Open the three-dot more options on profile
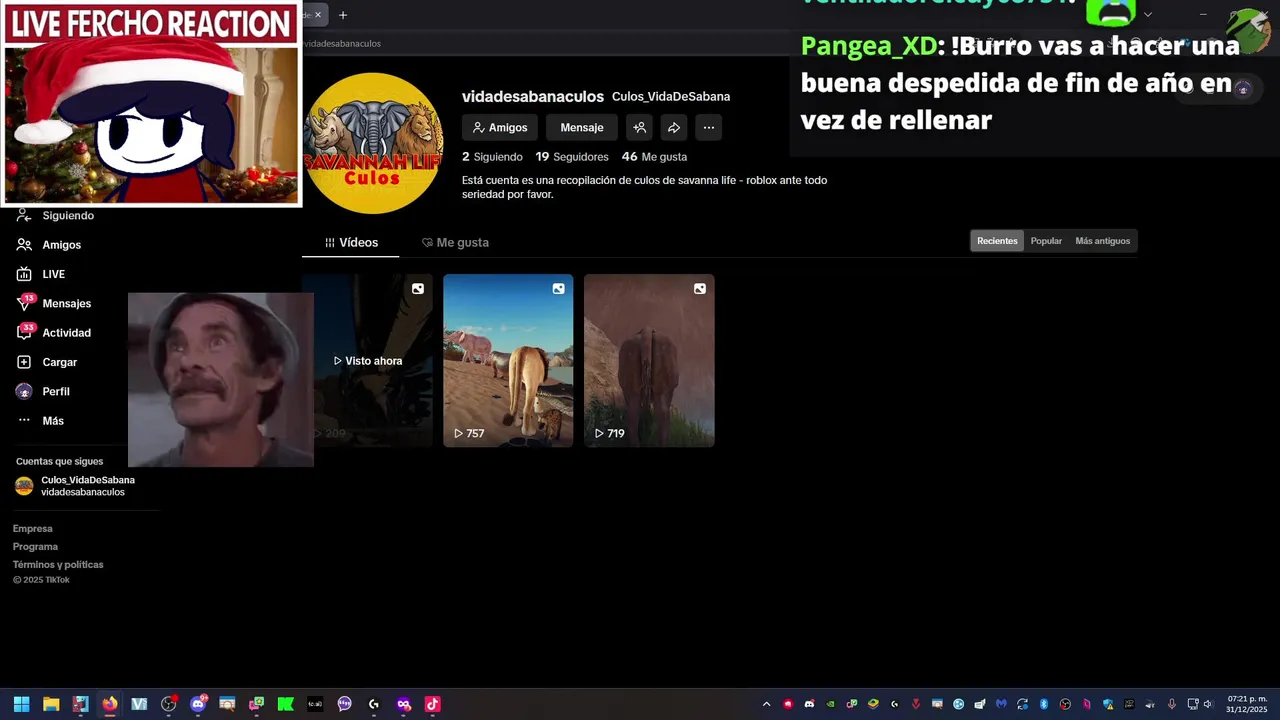 708,128
